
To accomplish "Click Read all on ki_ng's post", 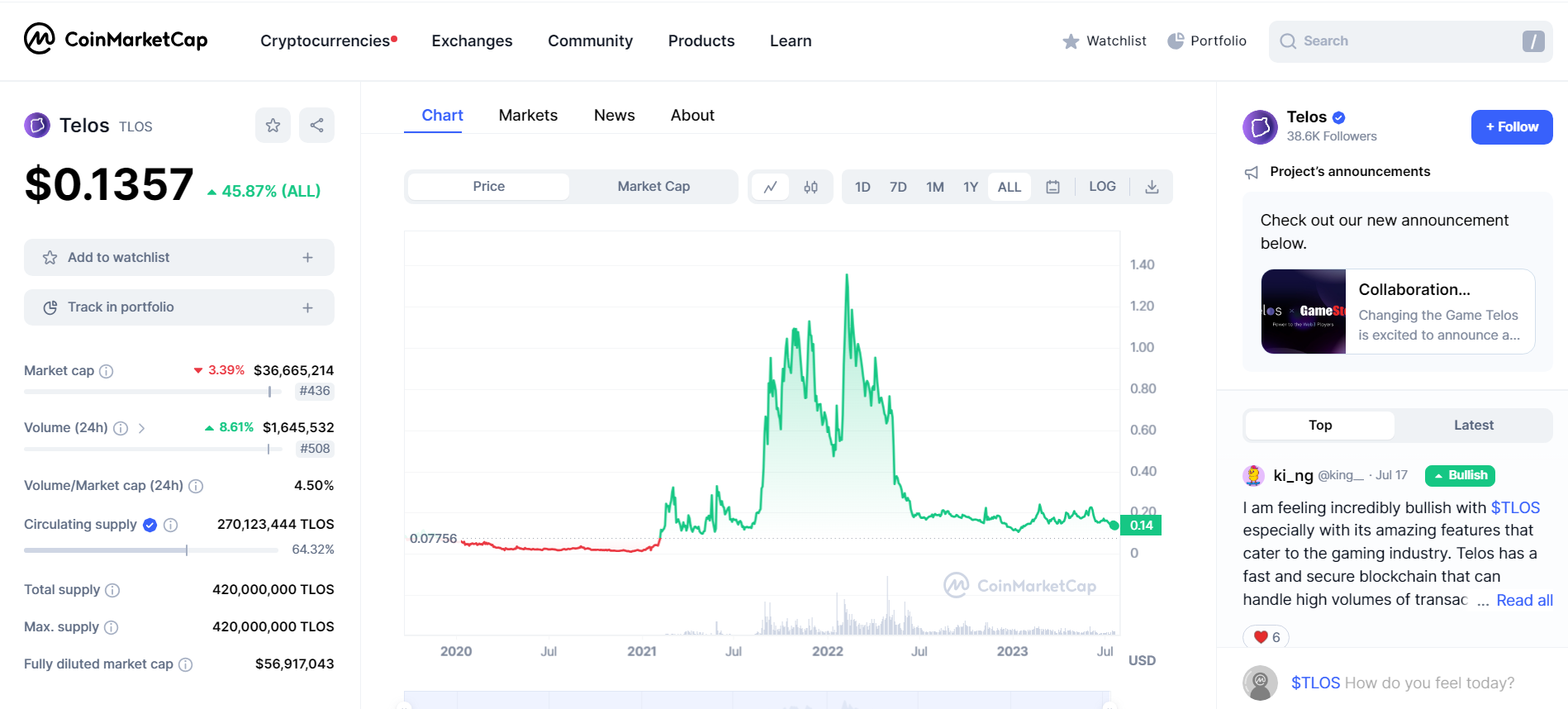I will (1524, 601).
